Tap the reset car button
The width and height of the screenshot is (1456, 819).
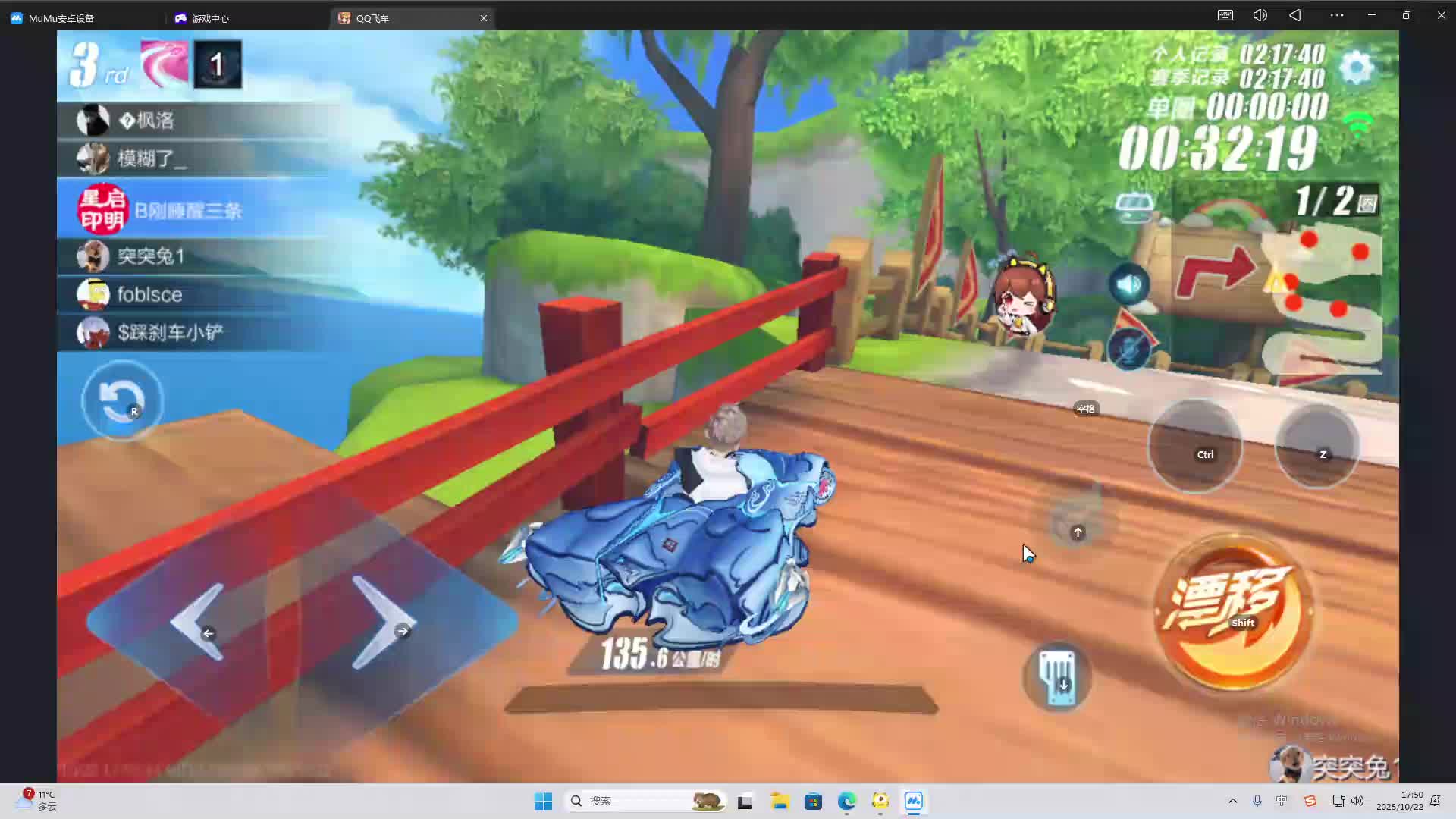(121, 400)
